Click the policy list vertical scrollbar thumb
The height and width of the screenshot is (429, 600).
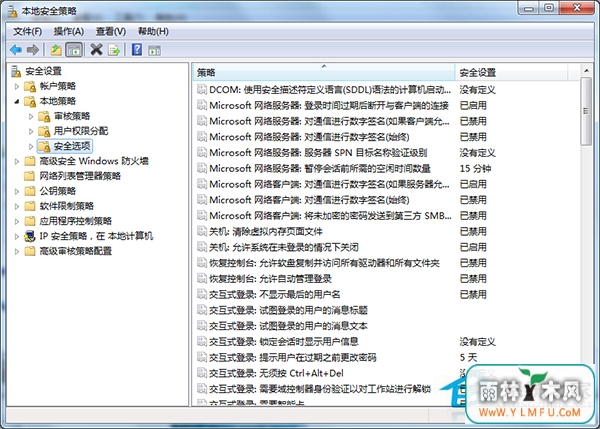[x=585, y=111]
